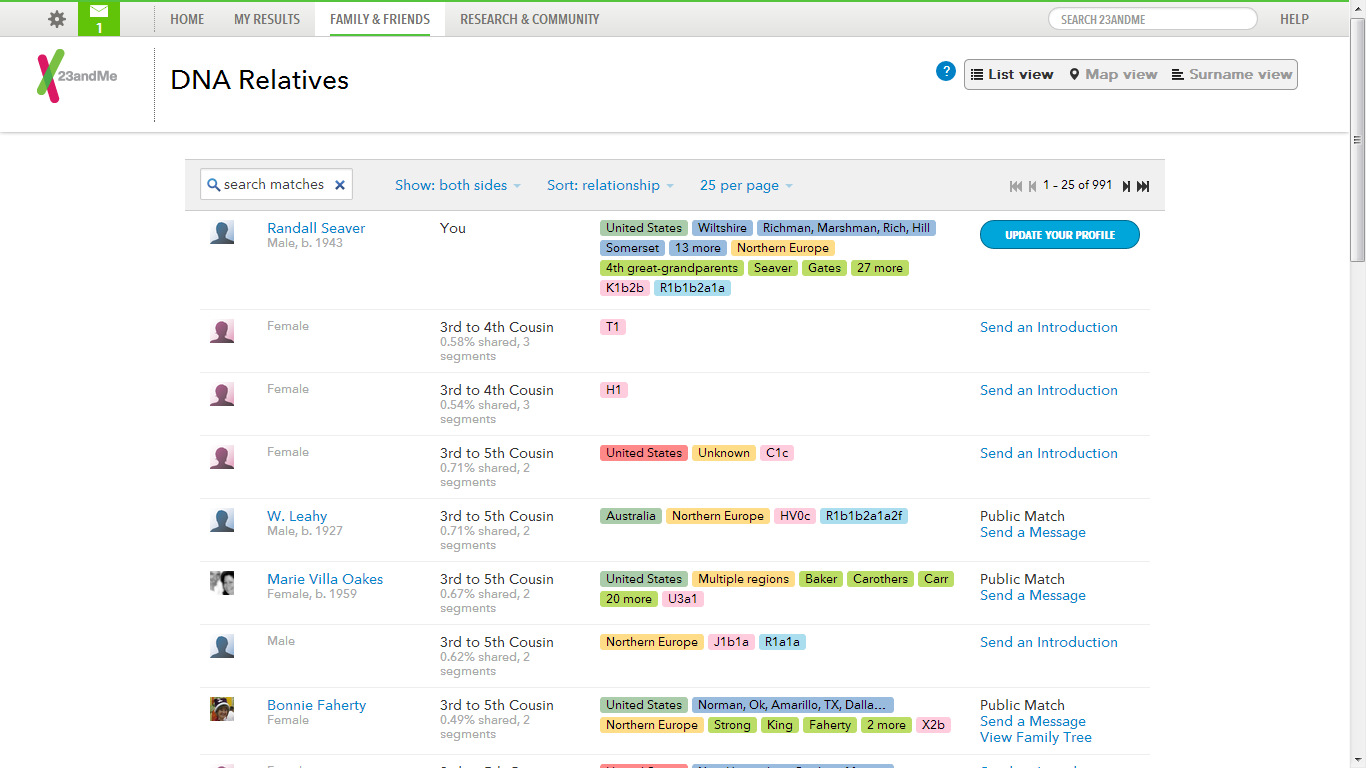The image size is (1366, 768).
Task: Click inside the search matches field
Action: [x=275, y=184]
